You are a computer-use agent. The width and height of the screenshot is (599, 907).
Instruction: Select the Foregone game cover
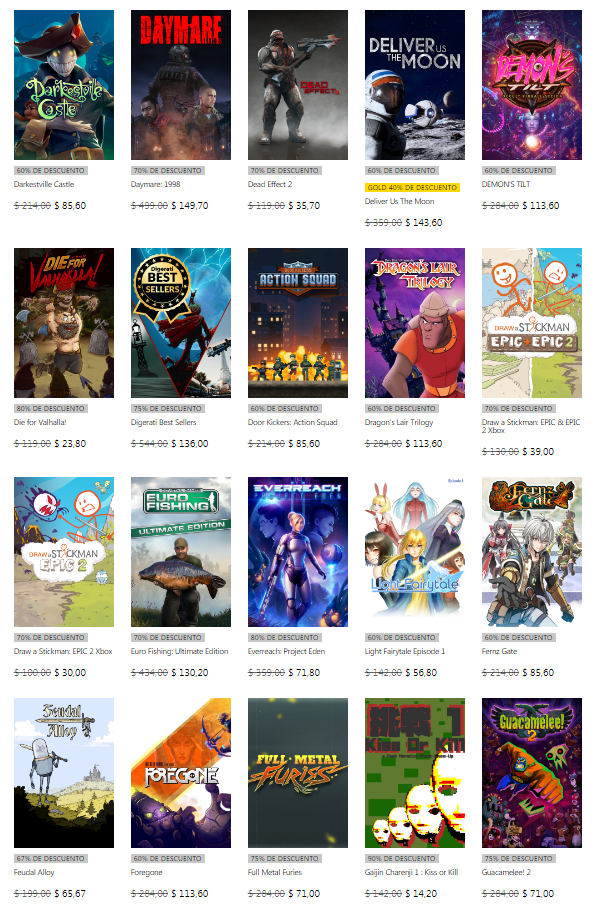180,773
